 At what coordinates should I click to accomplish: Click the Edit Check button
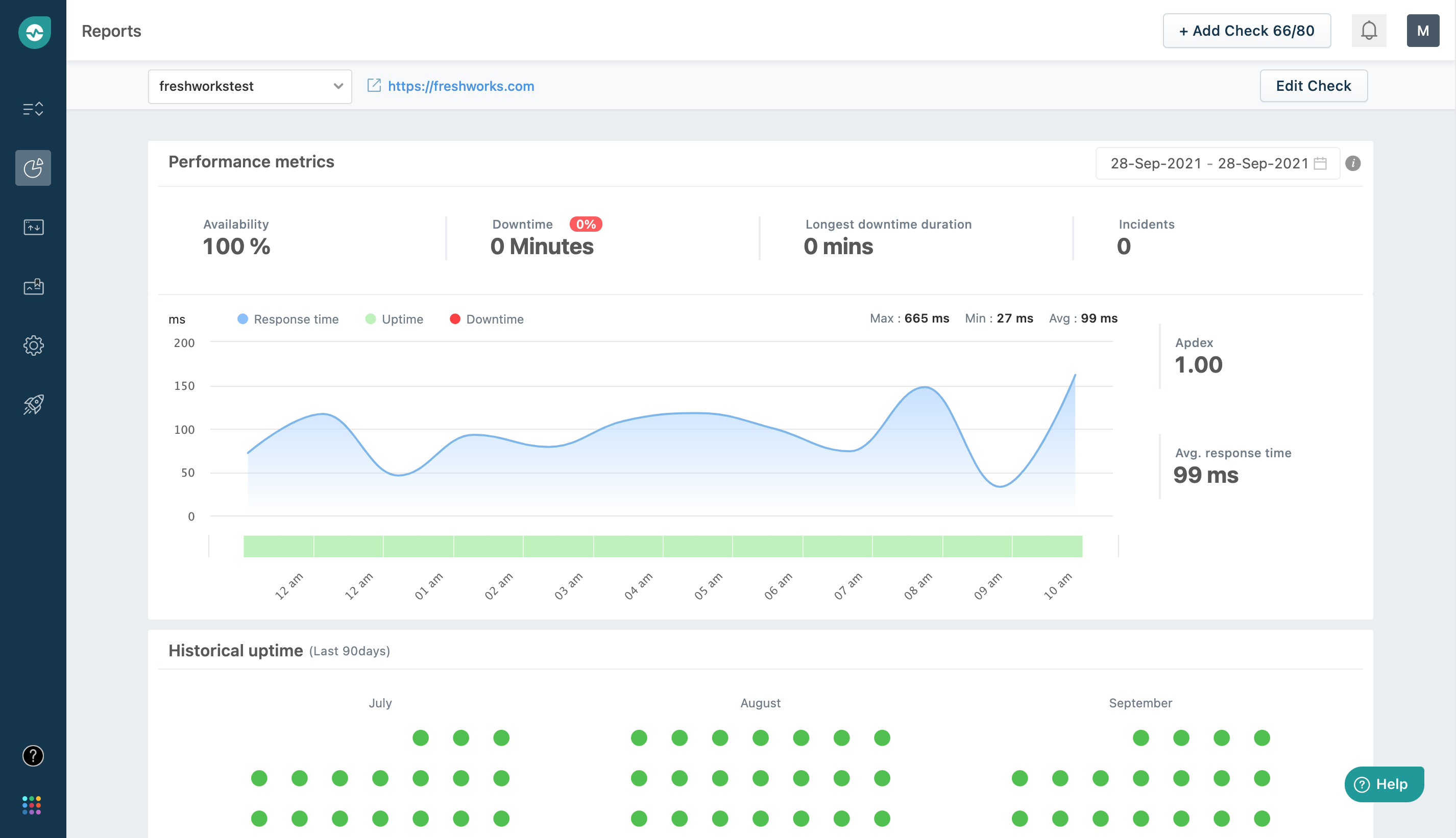coord(1314,85)
